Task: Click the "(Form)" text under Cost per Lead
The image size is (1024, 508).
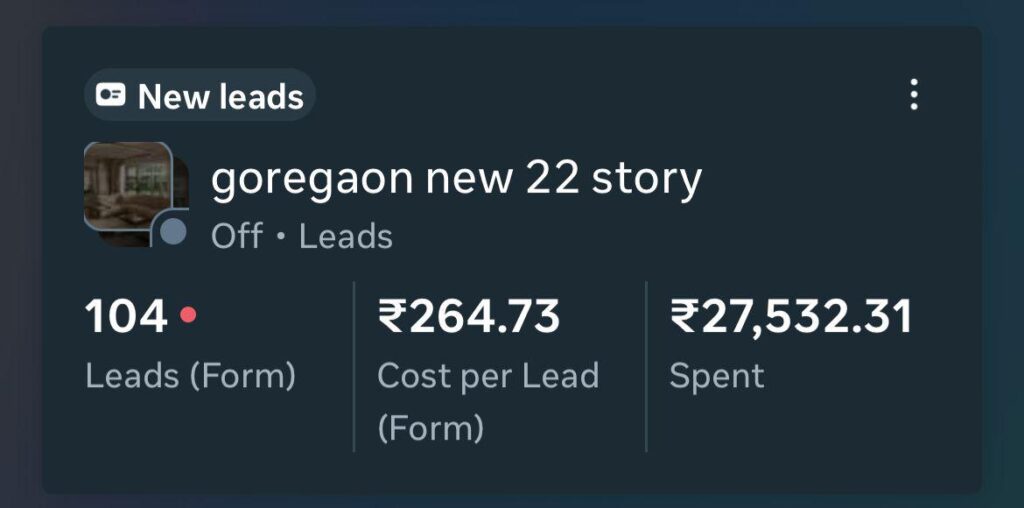Action: click(x=430, y=429)
